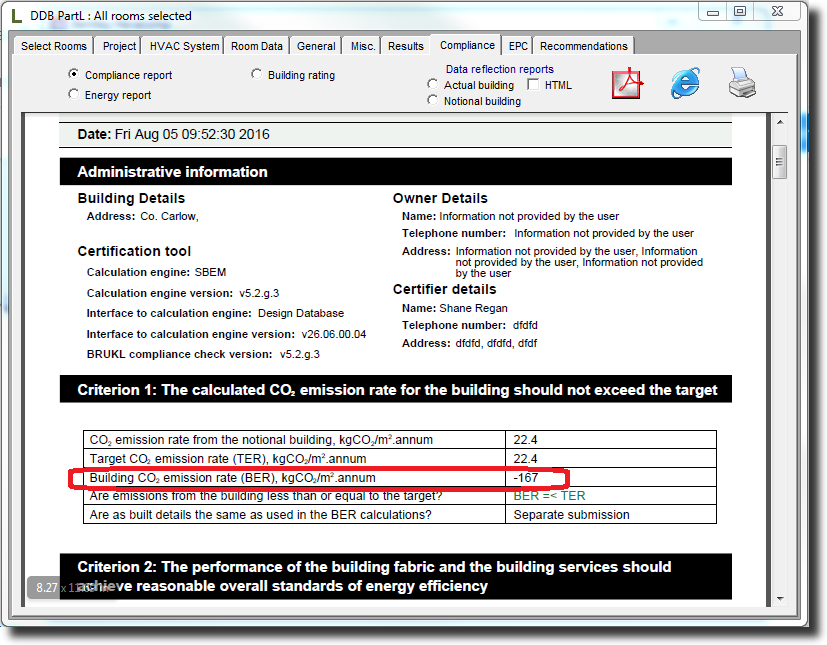View the Results tab
Screen dimensions: 827x645
click(x=406, y=46)
